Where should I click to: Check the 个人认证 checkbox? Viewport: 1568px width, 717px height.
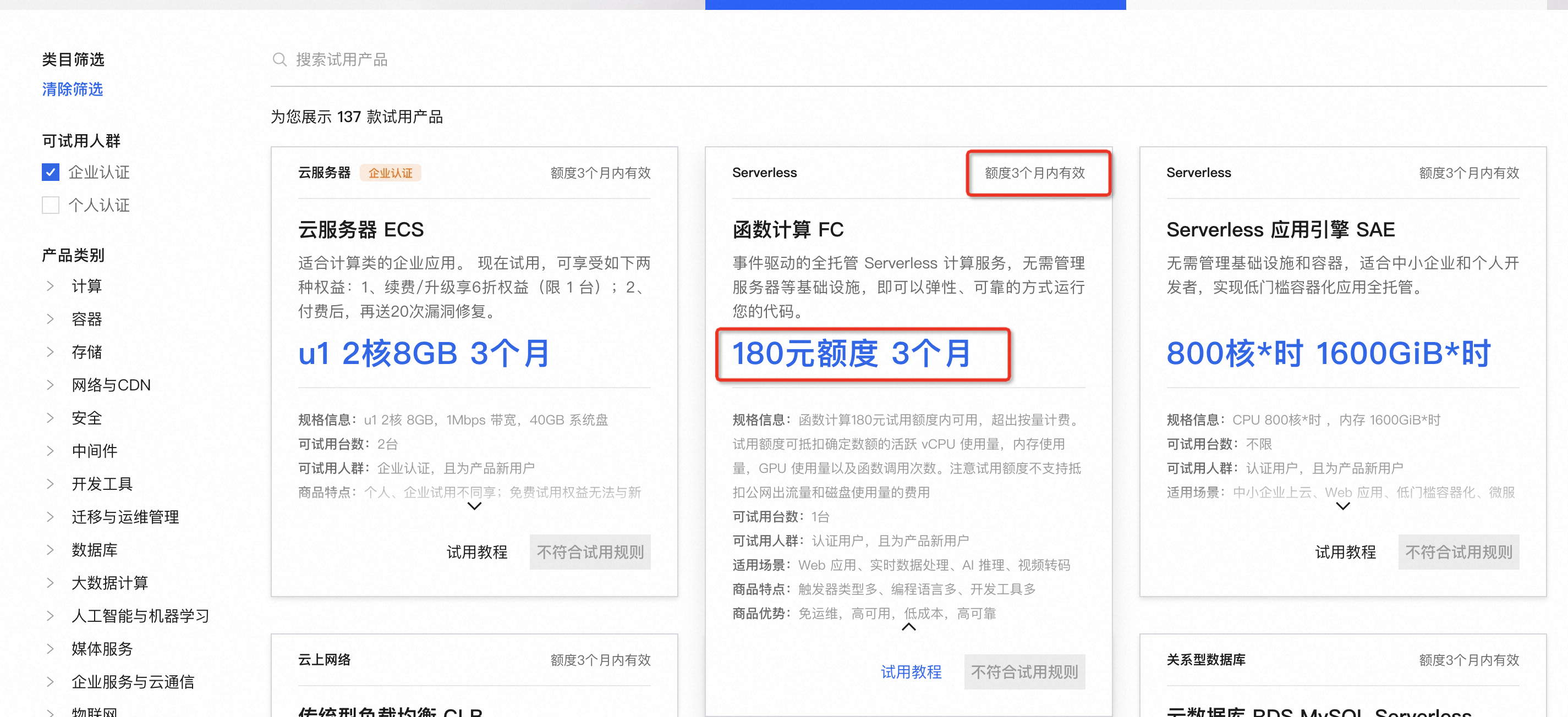pos(51,206)
